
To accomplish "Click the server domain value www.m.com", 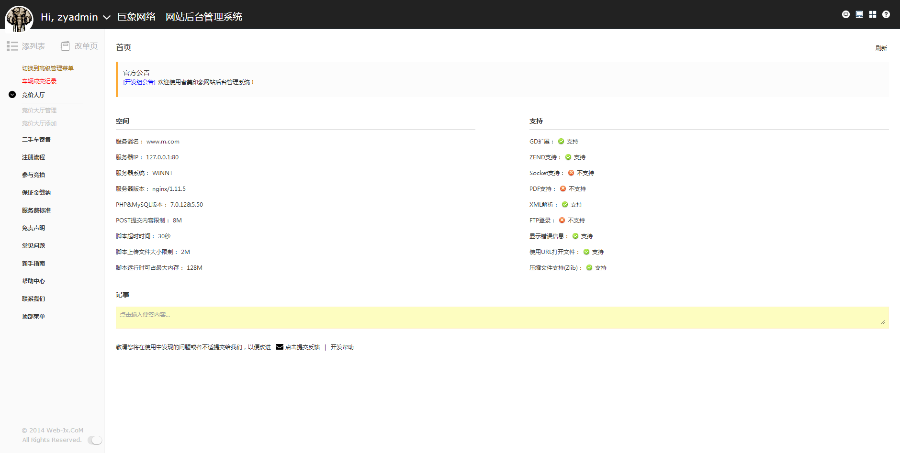I will pyautogui.click(x=163, y=141).
